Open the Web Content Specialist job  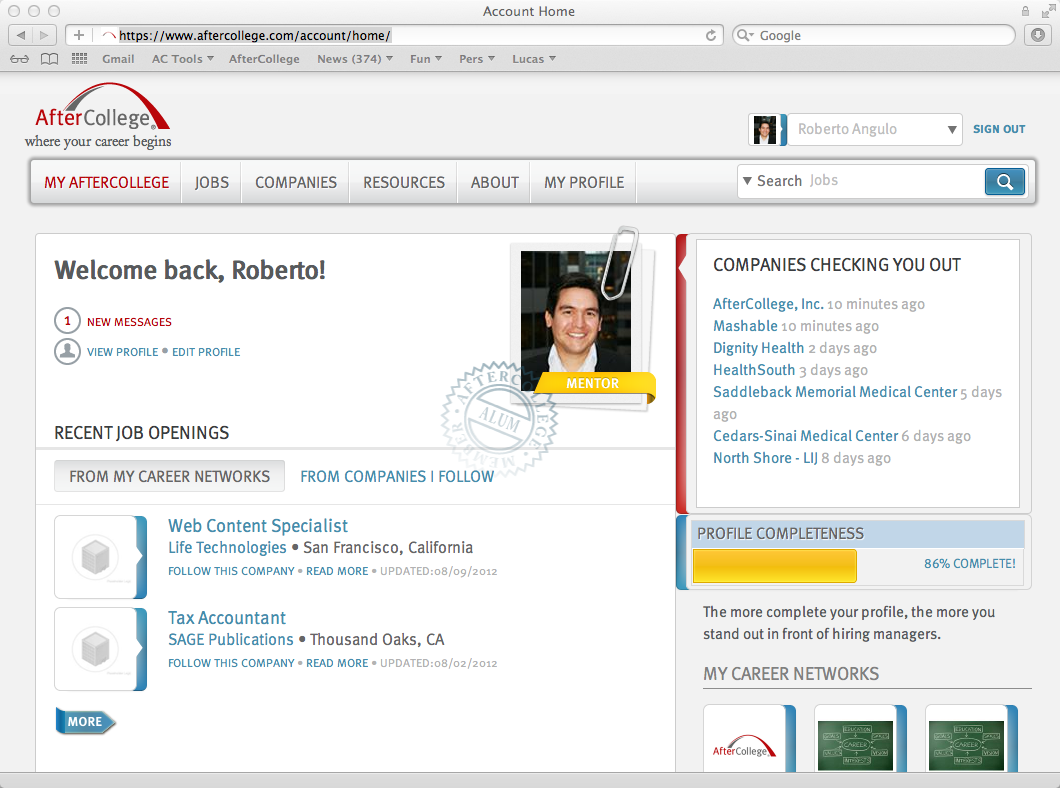point(258,526)
